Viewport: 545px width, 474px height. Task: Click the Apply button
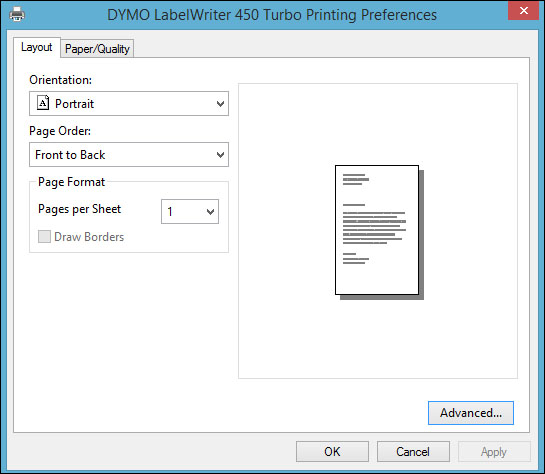(494, 451)
